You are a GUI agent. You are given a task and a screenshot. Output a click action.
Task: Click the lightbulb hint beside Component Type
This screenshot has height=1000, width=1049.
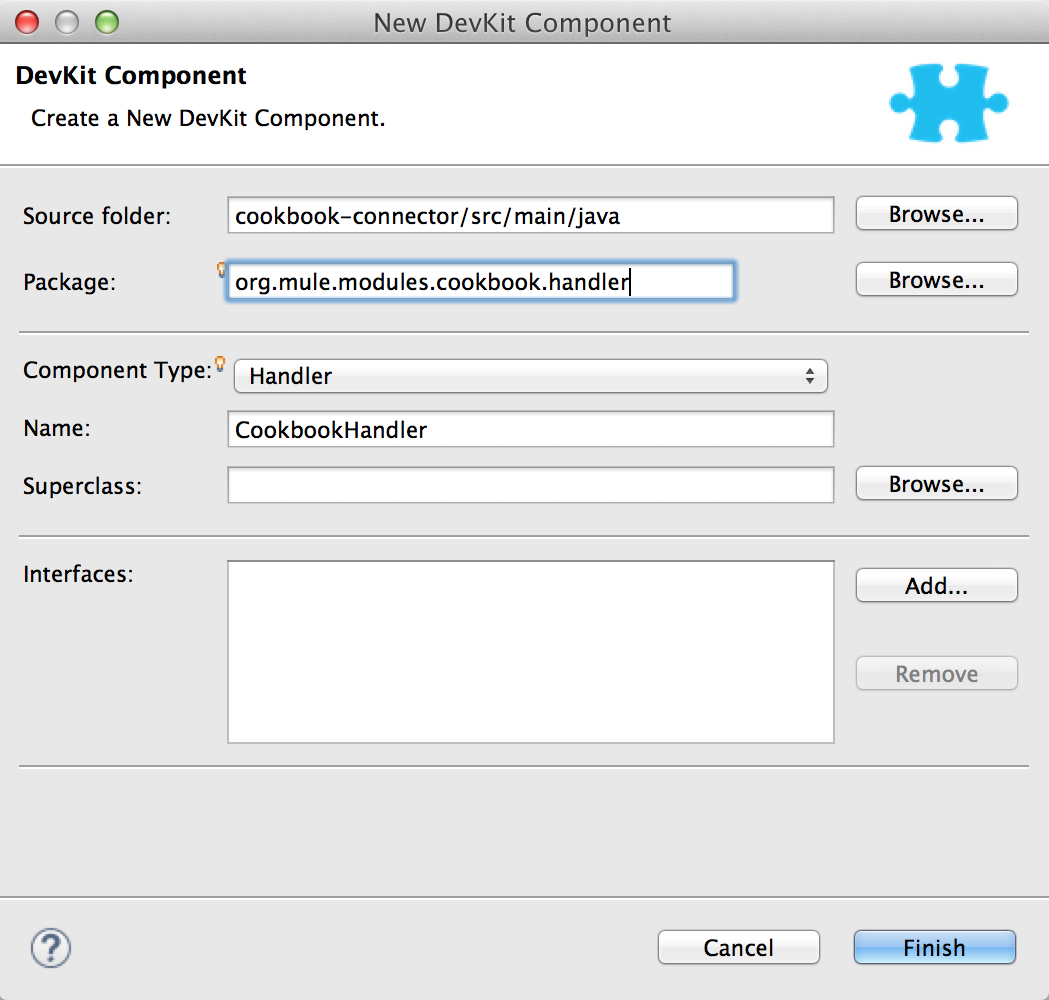click(x=221, y=364)
